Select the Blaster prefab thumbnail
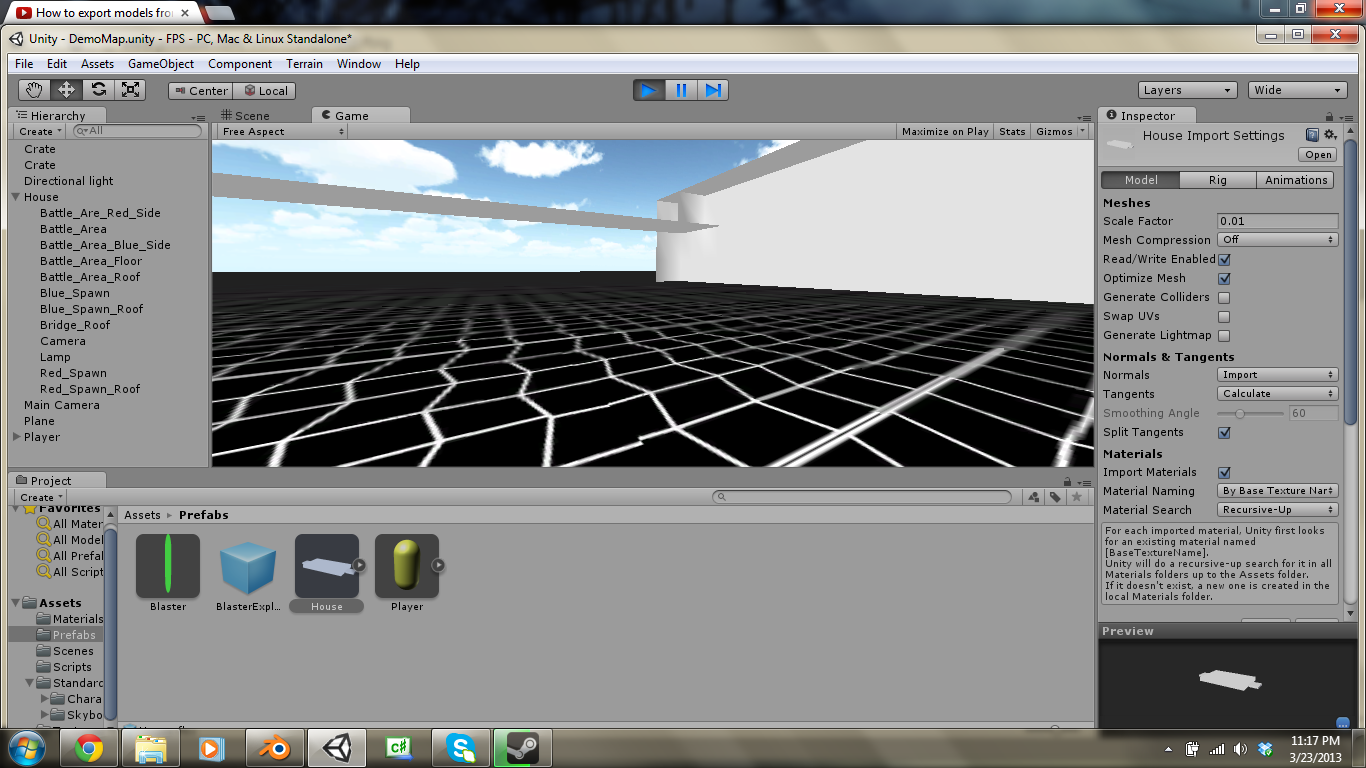The height and width of the screenshot is (768, 1366). pyautogui.click(x=168, y=566)
